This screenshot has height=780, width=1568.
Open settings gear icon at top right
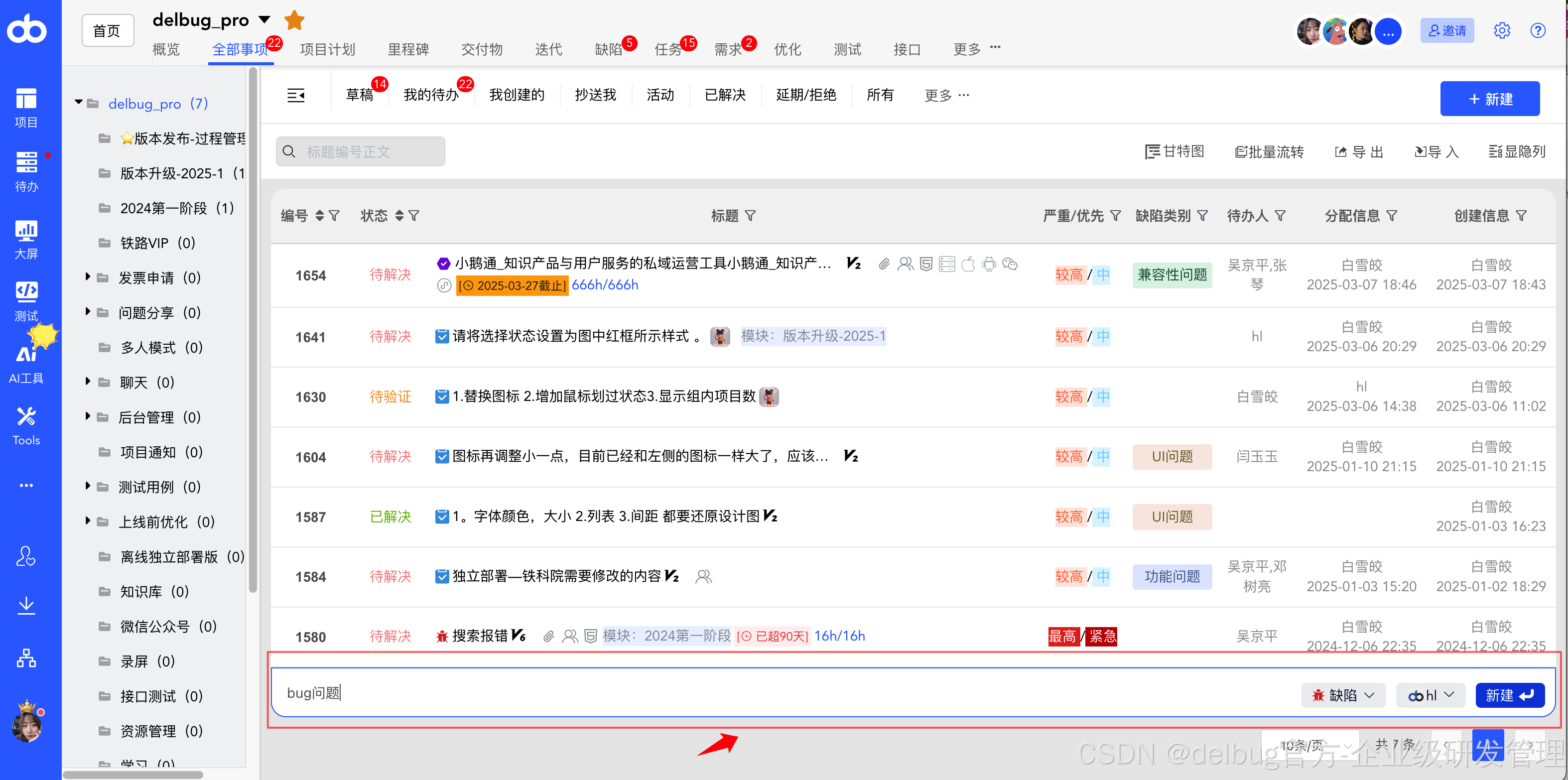pyautogui.click(x=1502, y=30)
